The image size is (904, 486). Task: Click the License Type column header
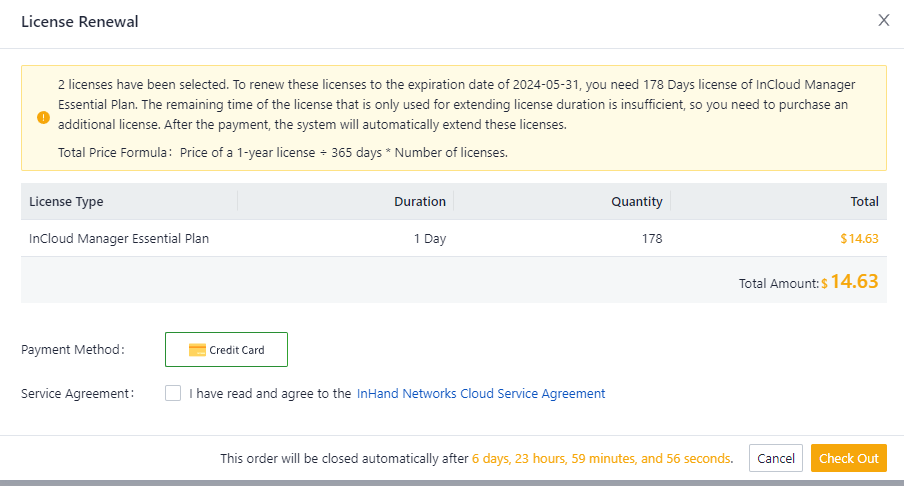(67, 202)
